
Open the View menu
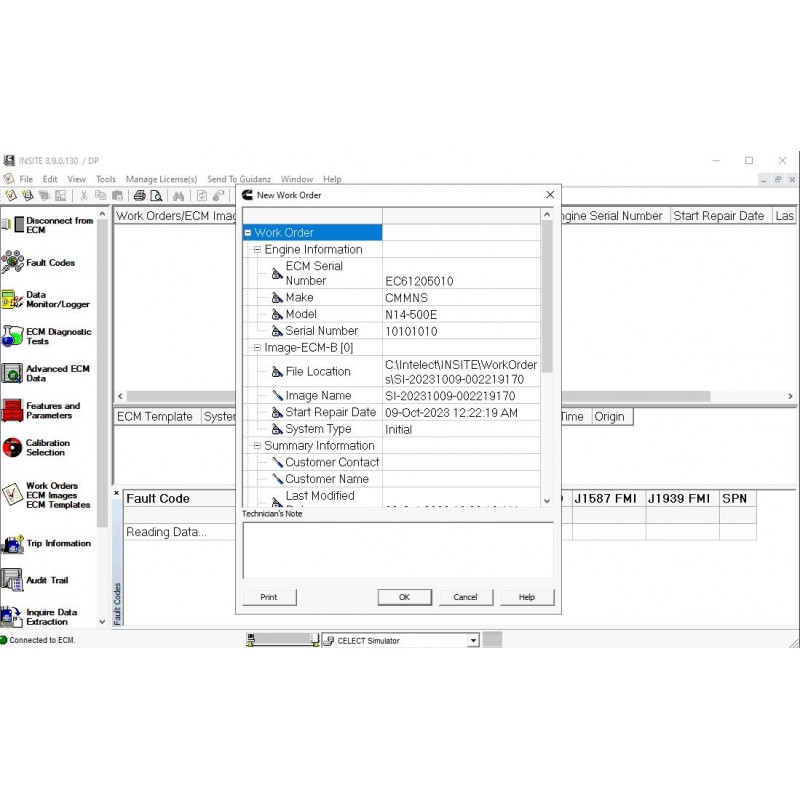pos(77,179)
